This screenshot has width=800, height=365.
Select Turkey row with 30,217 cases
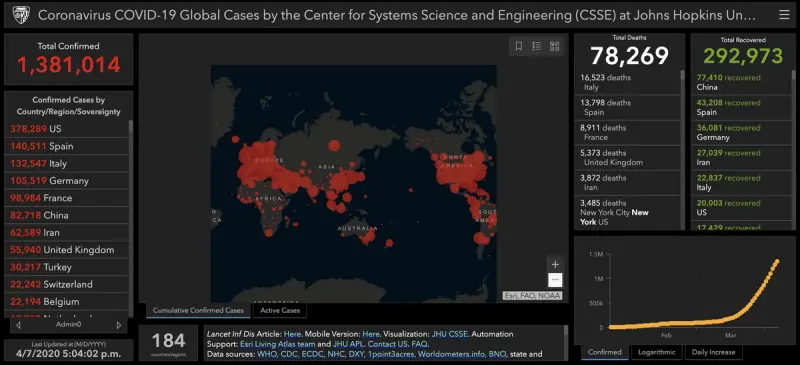[x=66, y=267]
